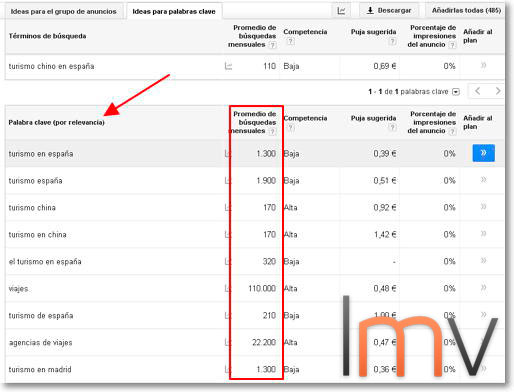Open help for Puja sugerida in top table
The height and width of the screenshot is (392, 514).
[393, 41]
